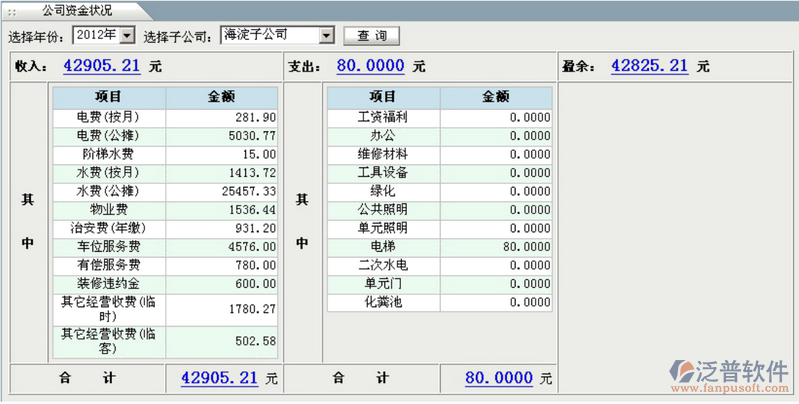Viewport: 799px width, 404px height.
Task: Click the 金额 header in the income table
Action: (221, 97)
